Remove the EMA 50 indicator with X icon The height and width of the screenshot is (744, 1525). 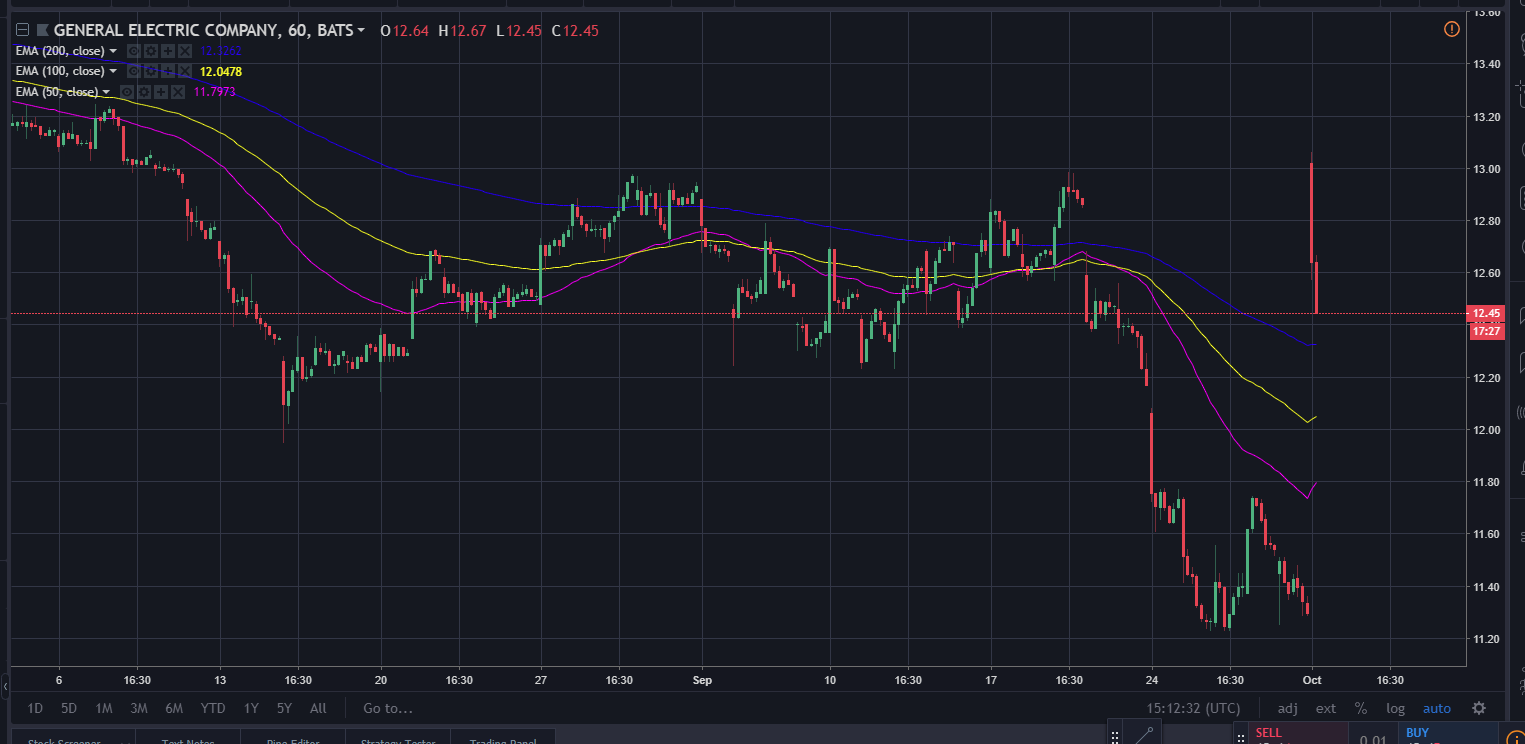pyautogui.click(x=178, y=92)
